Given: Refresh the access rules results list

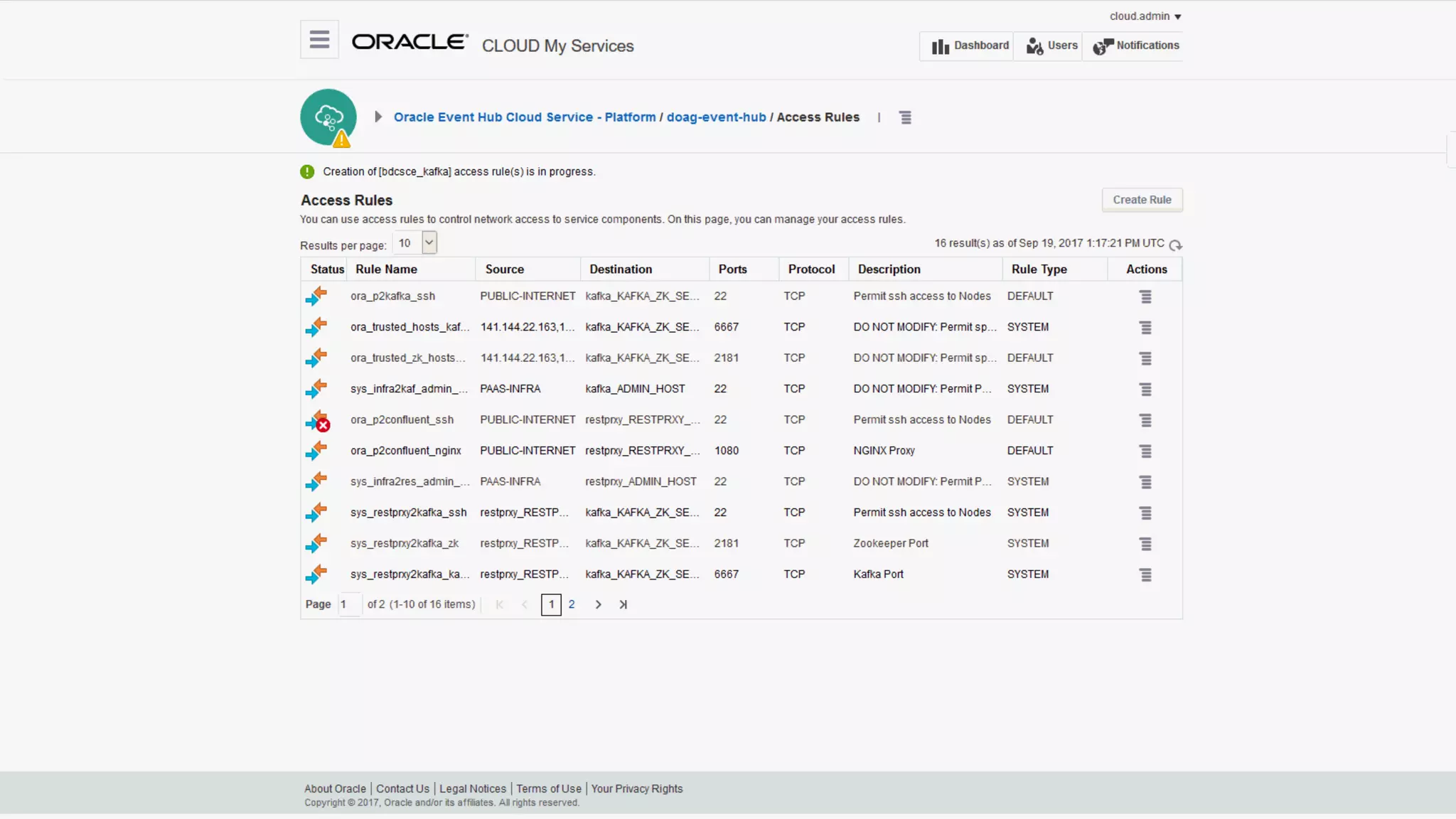Looking at the screenshot, I should (x=1175, y=245).
